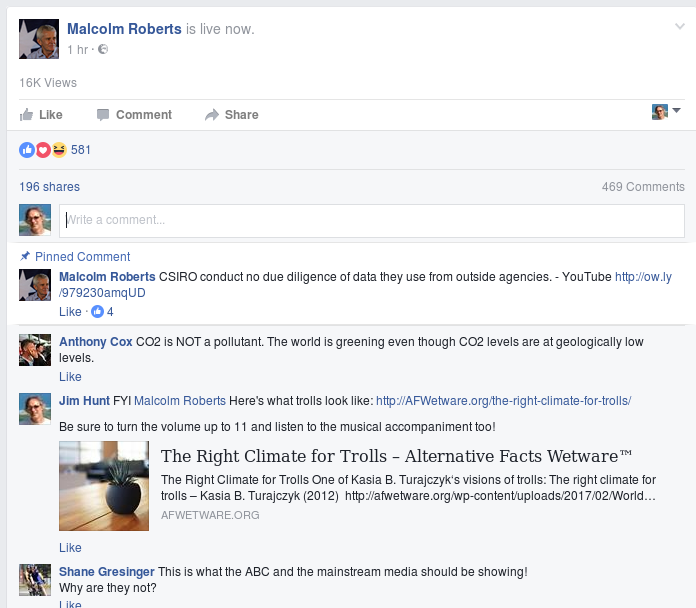Like Anthony Cox's CO2 comment
Viewport: 696px width, 608px height.
[70, 377]
